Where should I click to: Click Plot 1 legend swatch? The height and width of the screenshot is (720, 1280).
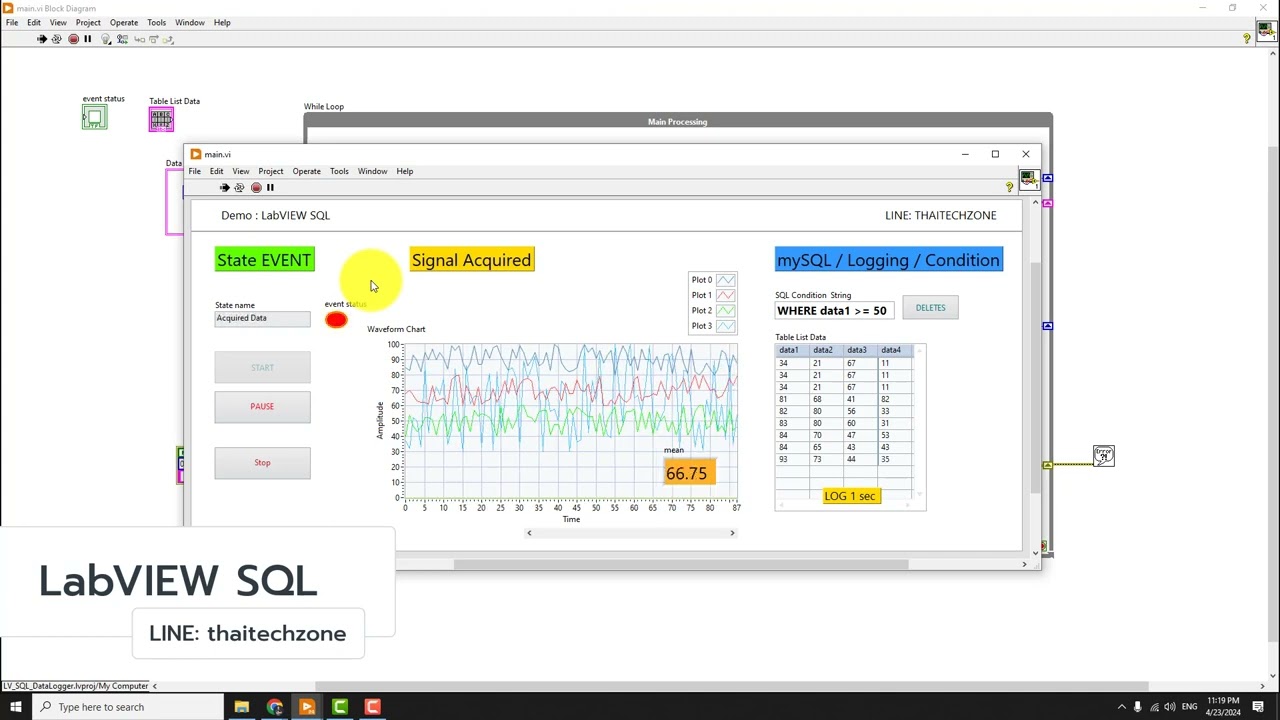(x=726, y=295)
